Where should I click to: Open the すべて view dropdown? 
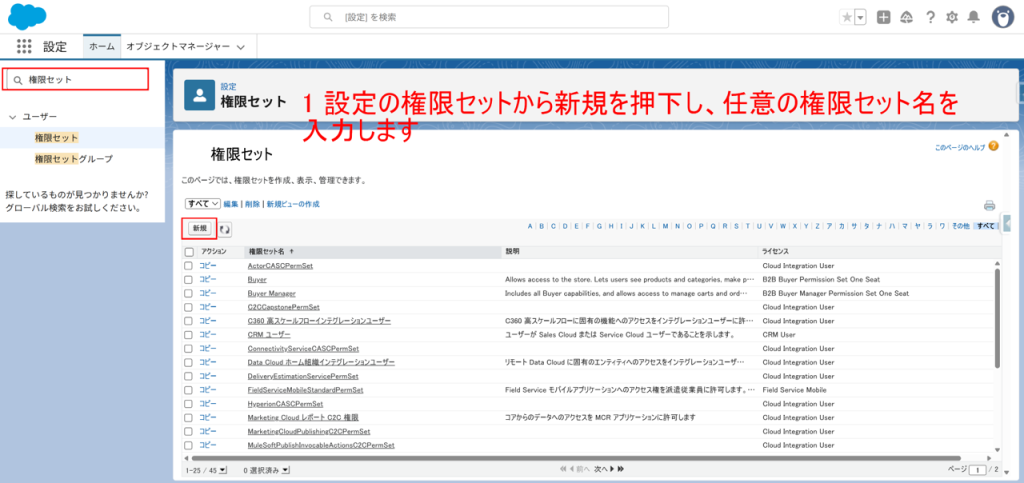pyautogui.click(x=202, y=203)
